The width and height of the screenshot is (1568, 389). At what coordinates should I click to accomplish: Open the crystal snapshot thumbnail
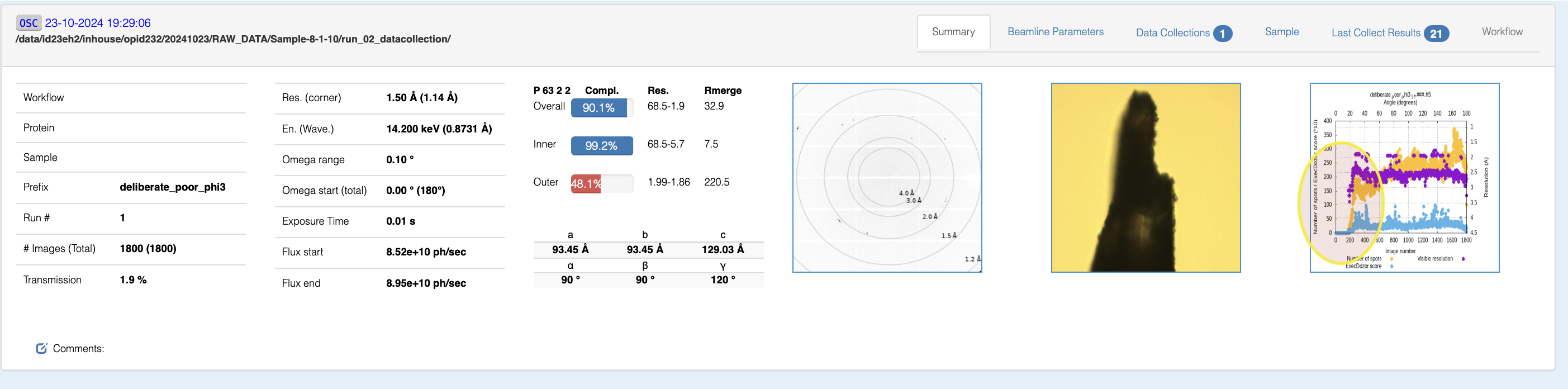(1145, 178)
